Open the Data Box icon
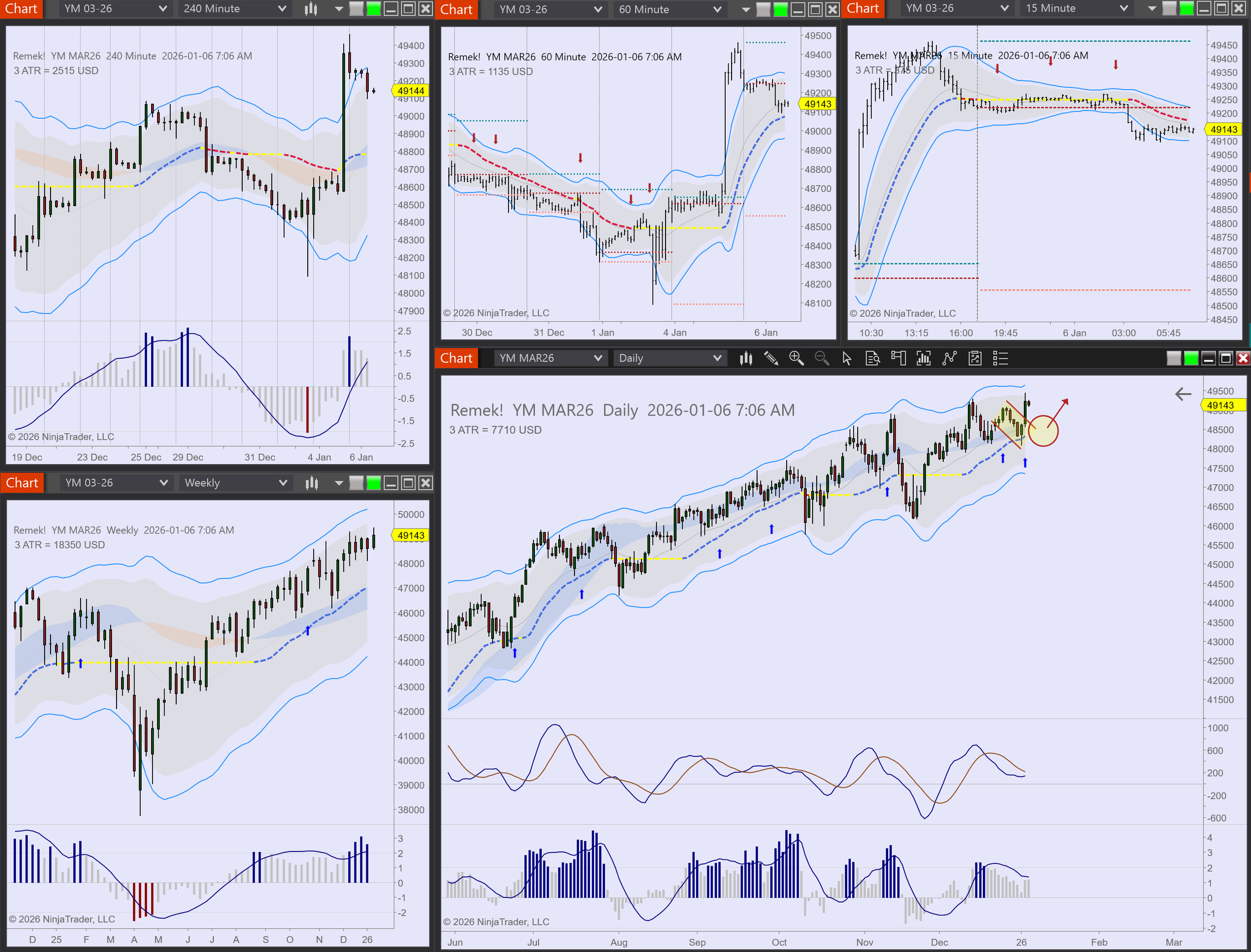 [872, 358]
